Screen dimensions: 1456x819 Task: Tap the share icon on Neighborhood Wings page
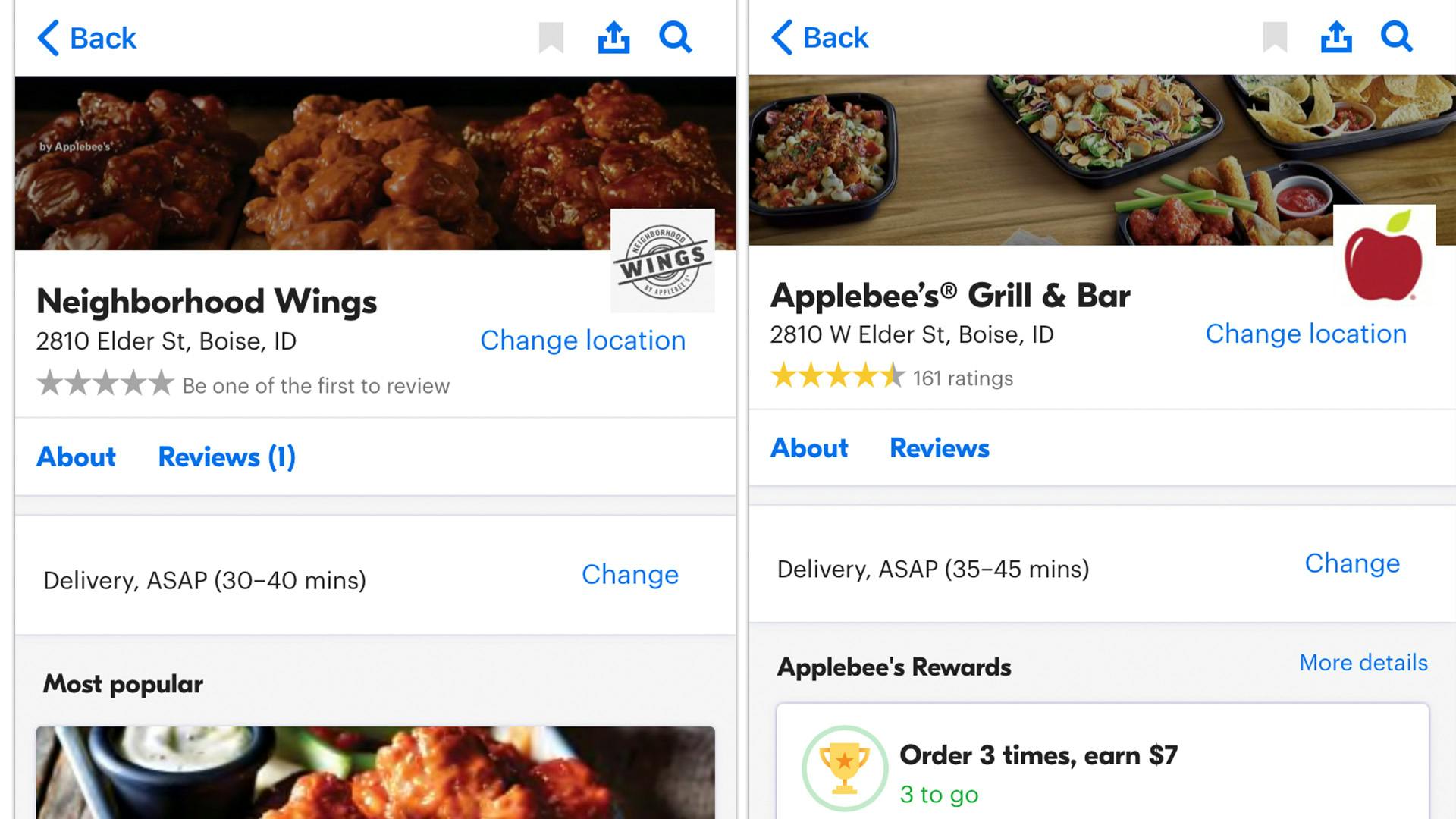pos(613,37)
